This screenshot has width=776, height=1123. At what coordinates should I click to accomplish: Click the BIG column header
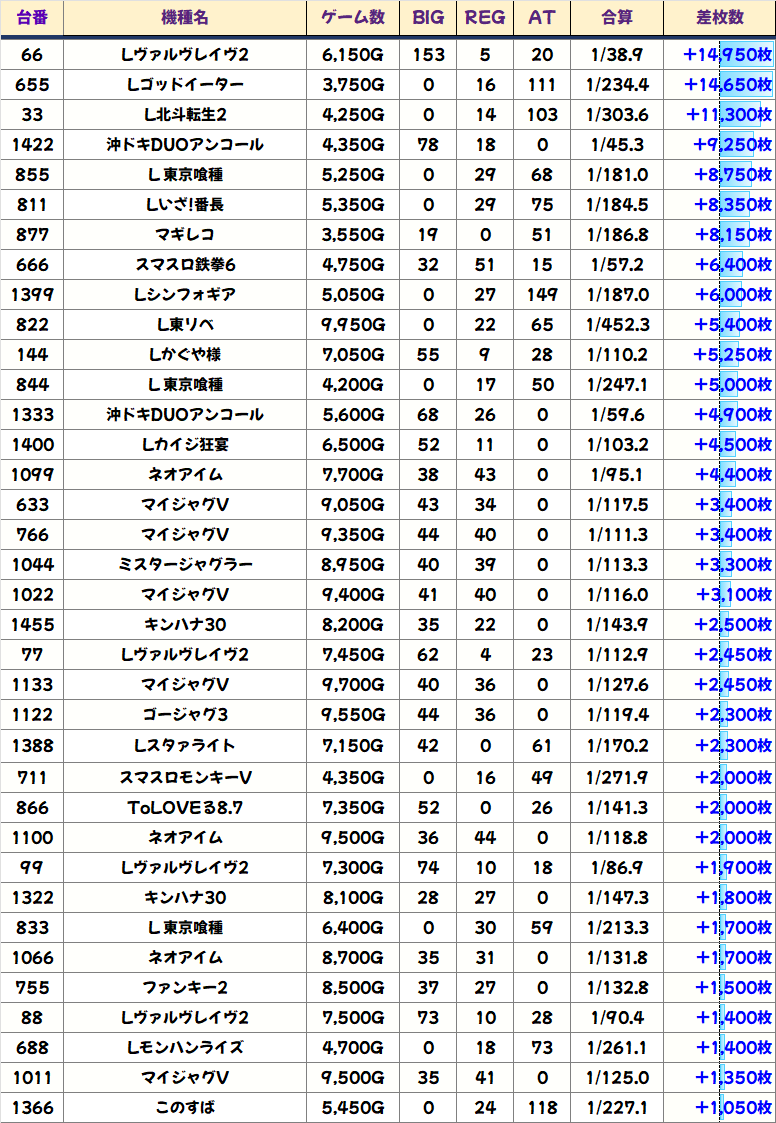tap(428, 18)
